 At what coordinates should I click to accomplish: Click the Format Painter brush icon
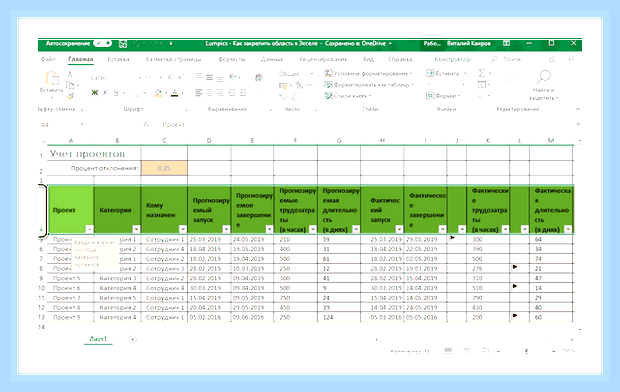coord(70,96)
